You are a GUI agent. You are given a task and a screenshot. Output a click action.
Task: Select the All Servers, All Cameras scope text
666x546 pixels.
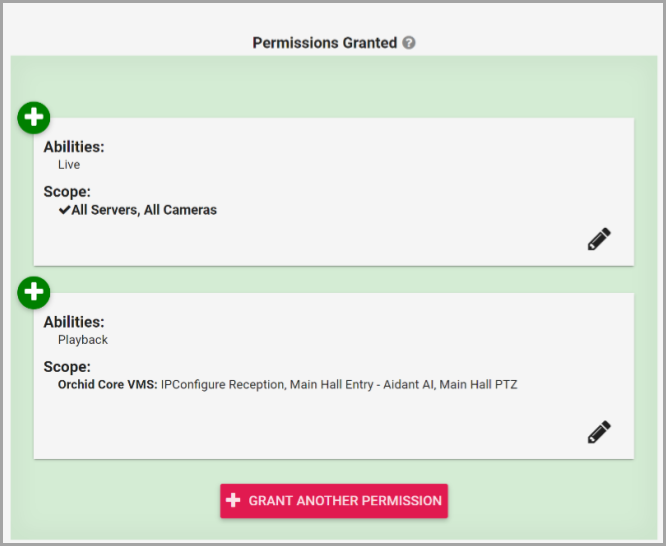pyautogui.click(x=144, y=210)
